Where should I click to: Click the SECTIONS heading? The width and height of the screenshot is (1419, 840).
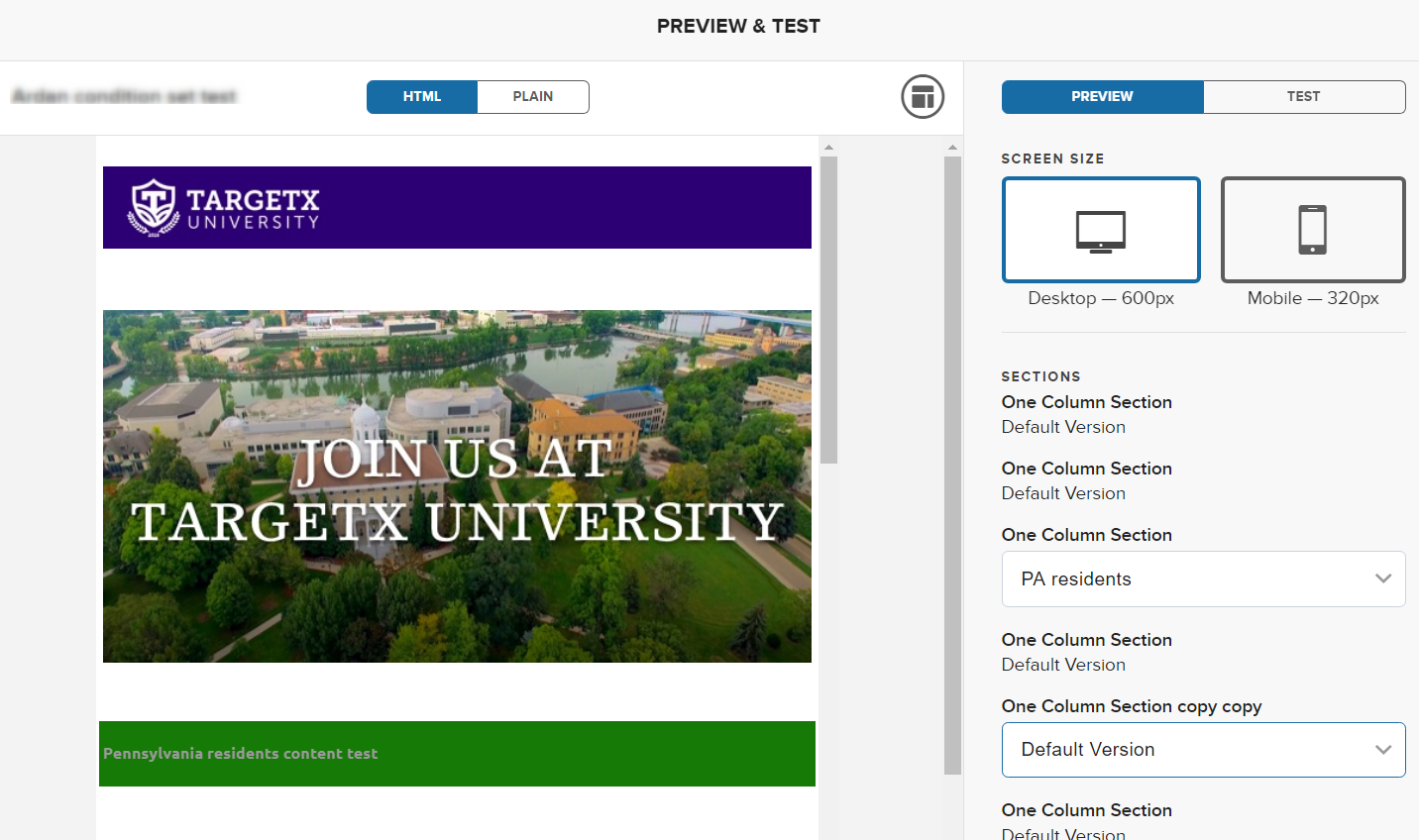point(1040,376)
